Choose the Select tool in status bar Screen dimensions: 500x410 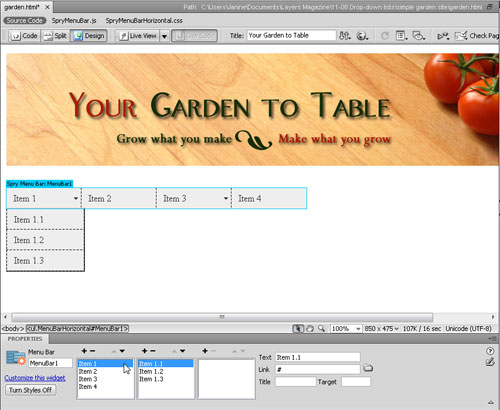click(x=298, y=329)
